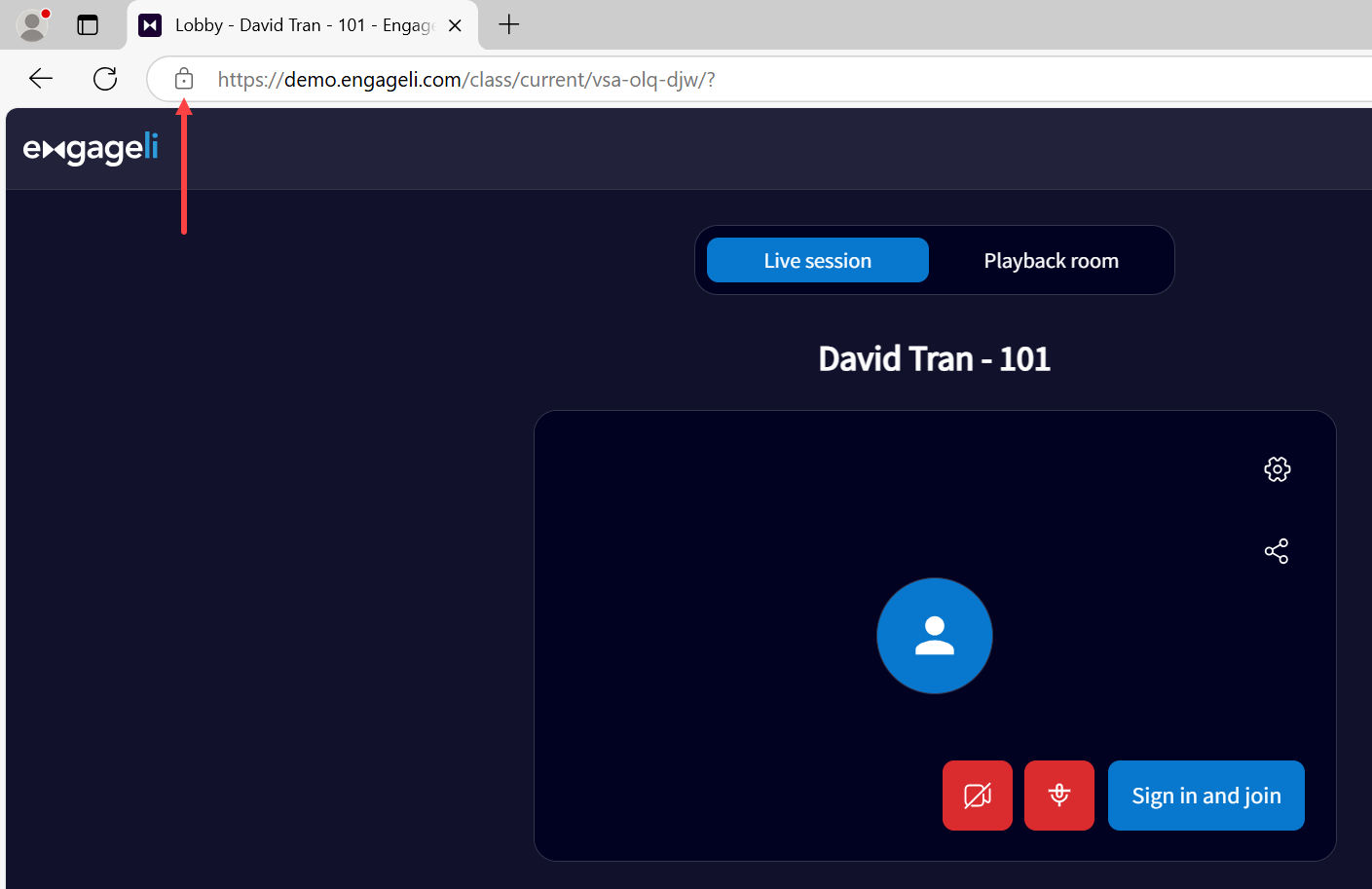The height and width of the screenshot is (889, 1372).
Task: Reload the page with refresh icon
Action: [x=105, y=79]
